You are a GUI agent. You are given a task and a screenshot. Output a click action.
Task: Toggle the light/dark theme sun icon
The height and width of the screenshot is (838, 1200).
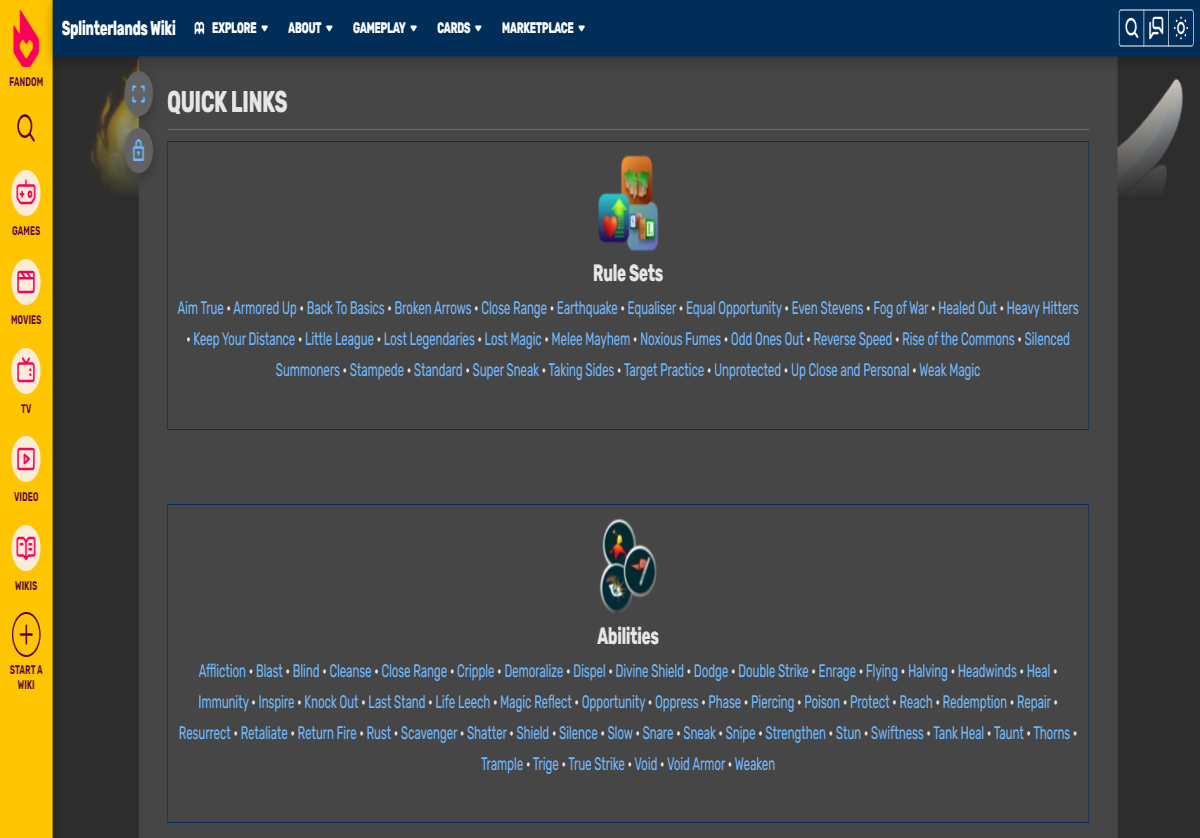[1181, 28]
